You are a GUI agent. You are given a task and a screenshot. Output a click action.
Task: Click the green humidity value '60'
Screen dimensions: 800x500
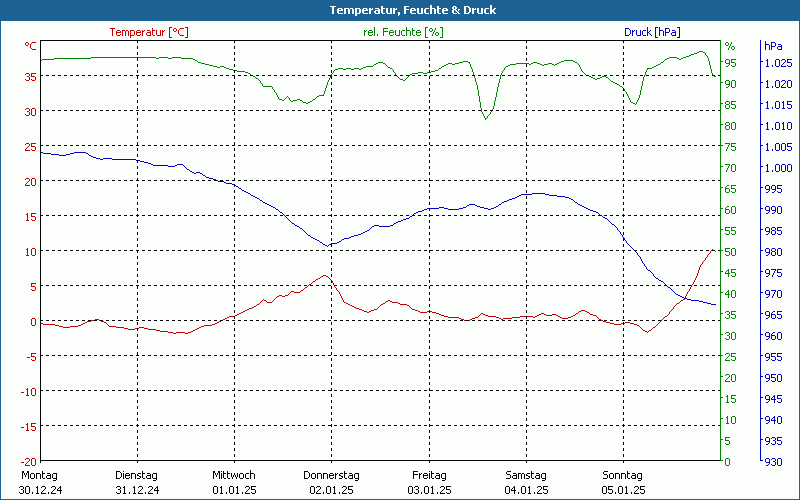[731, 210]
